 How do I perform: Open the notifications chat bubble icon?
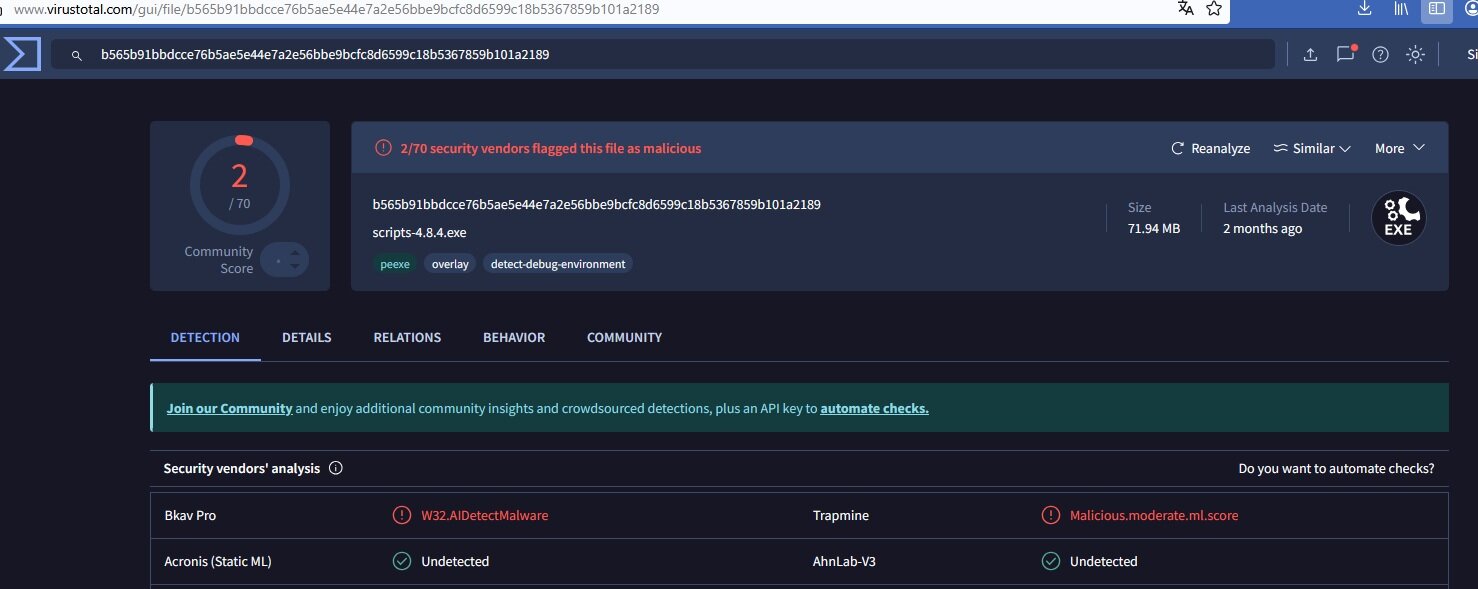(1345, 55)
